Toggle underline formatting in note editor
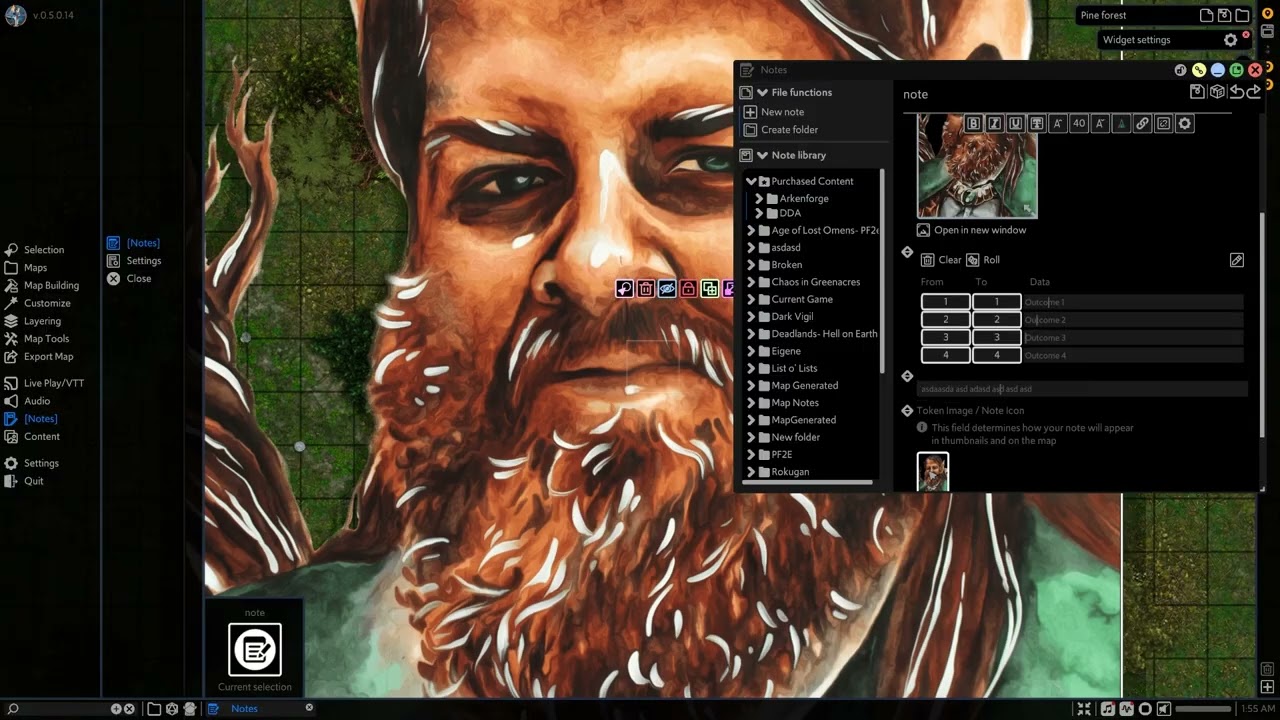 point(1016,123)
